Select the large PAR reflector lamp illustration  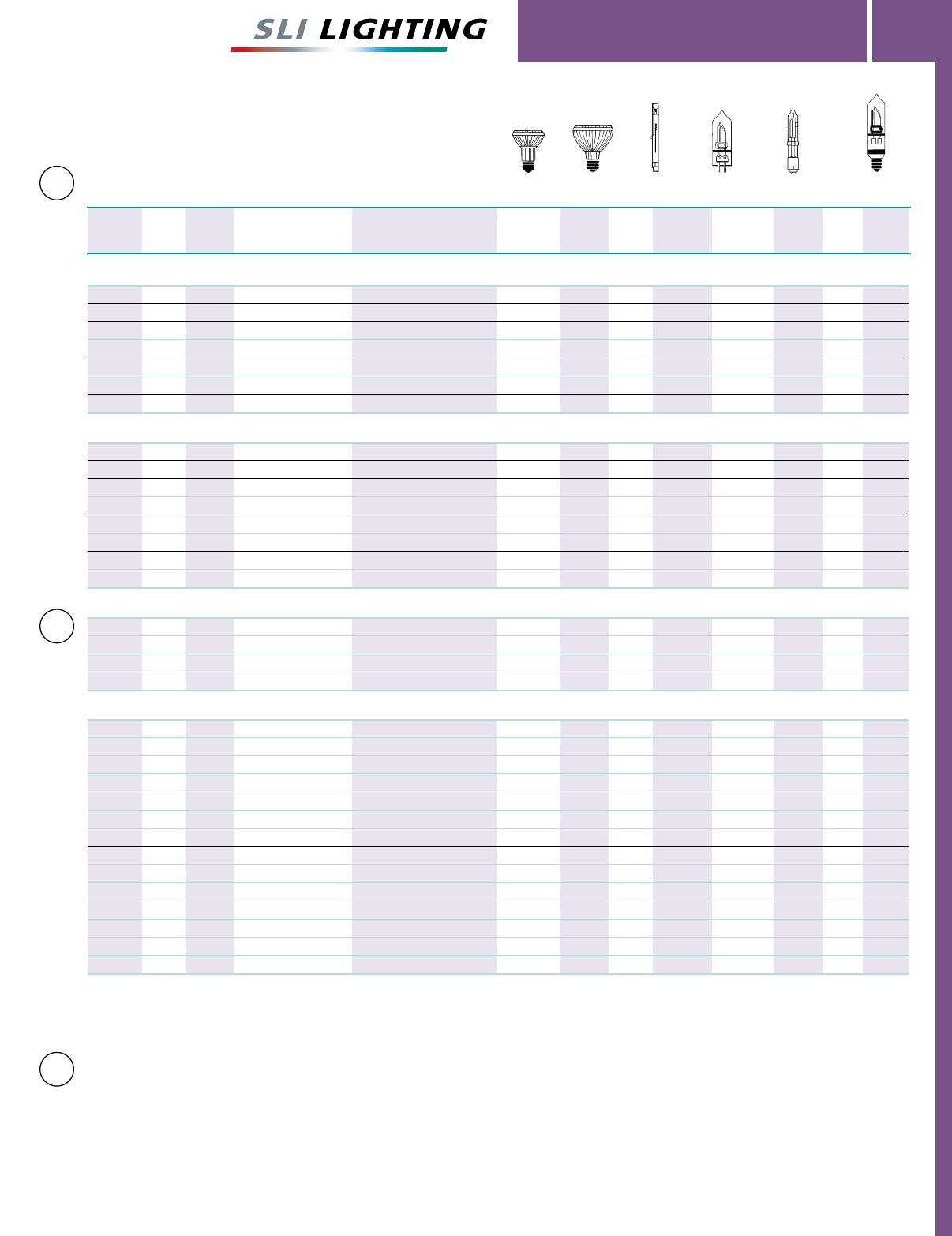pos(592,148)
